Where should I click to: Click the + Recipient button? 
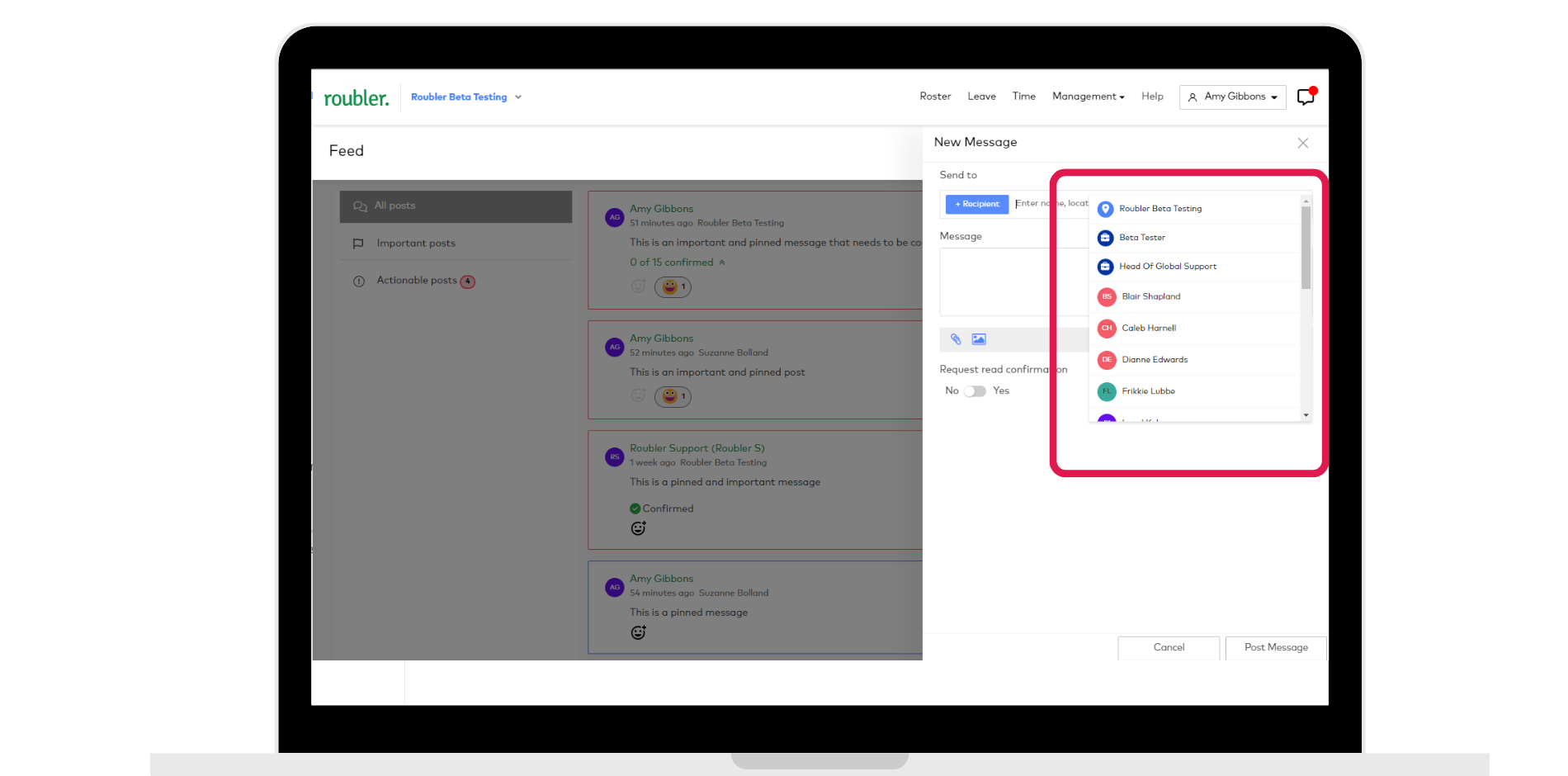coord(977,204)
